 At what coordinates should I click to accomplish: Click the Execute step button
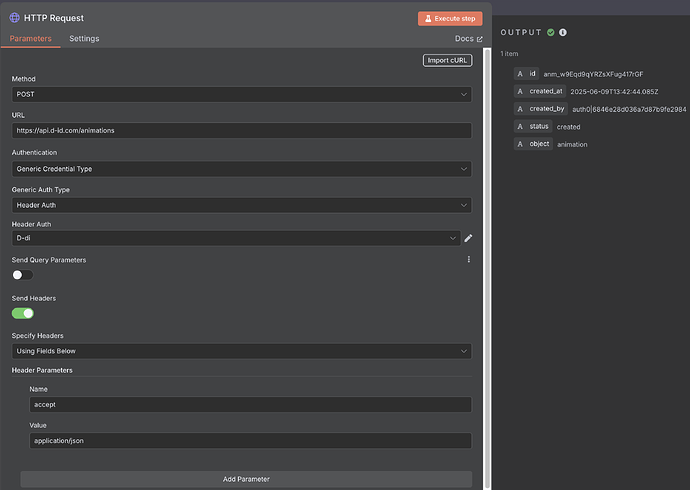click(450, 18)
